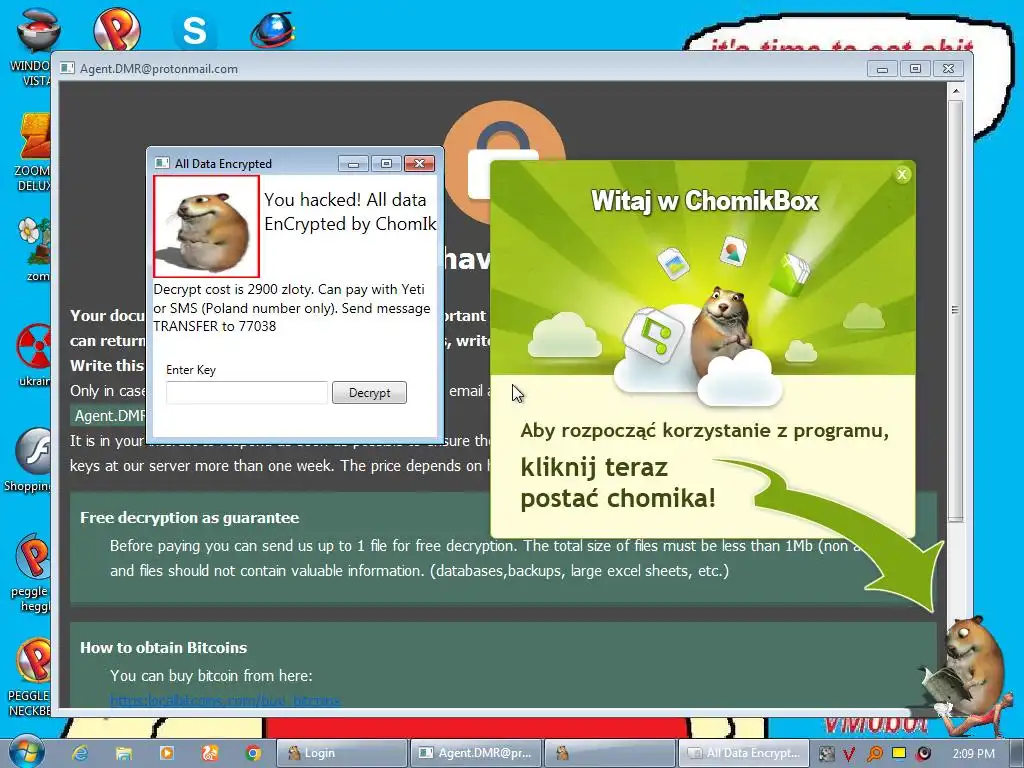Click the 2:09 PM clock
Viewport: 1024px width, 768px height.
[x=974, y=754]
